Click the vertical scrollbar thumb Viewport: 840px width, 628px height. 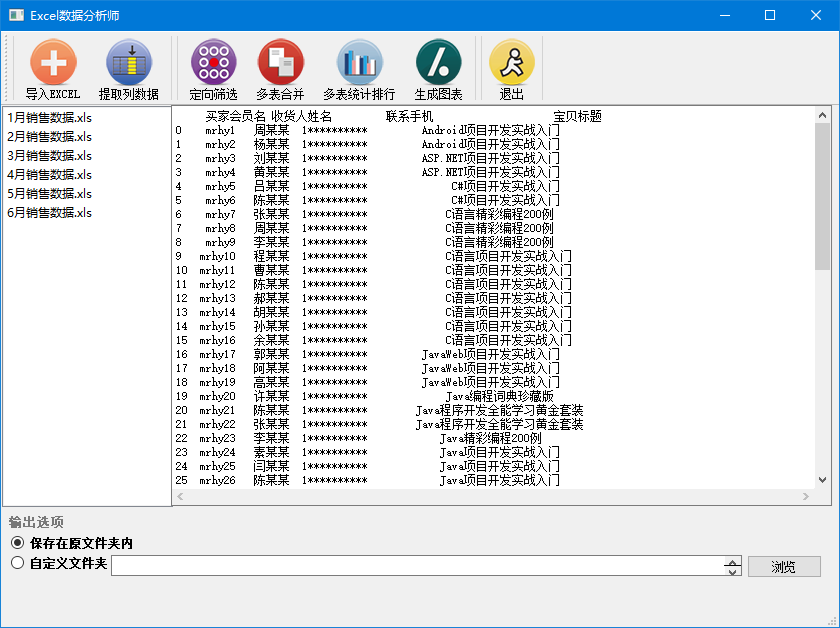click(x=822, y=196)
